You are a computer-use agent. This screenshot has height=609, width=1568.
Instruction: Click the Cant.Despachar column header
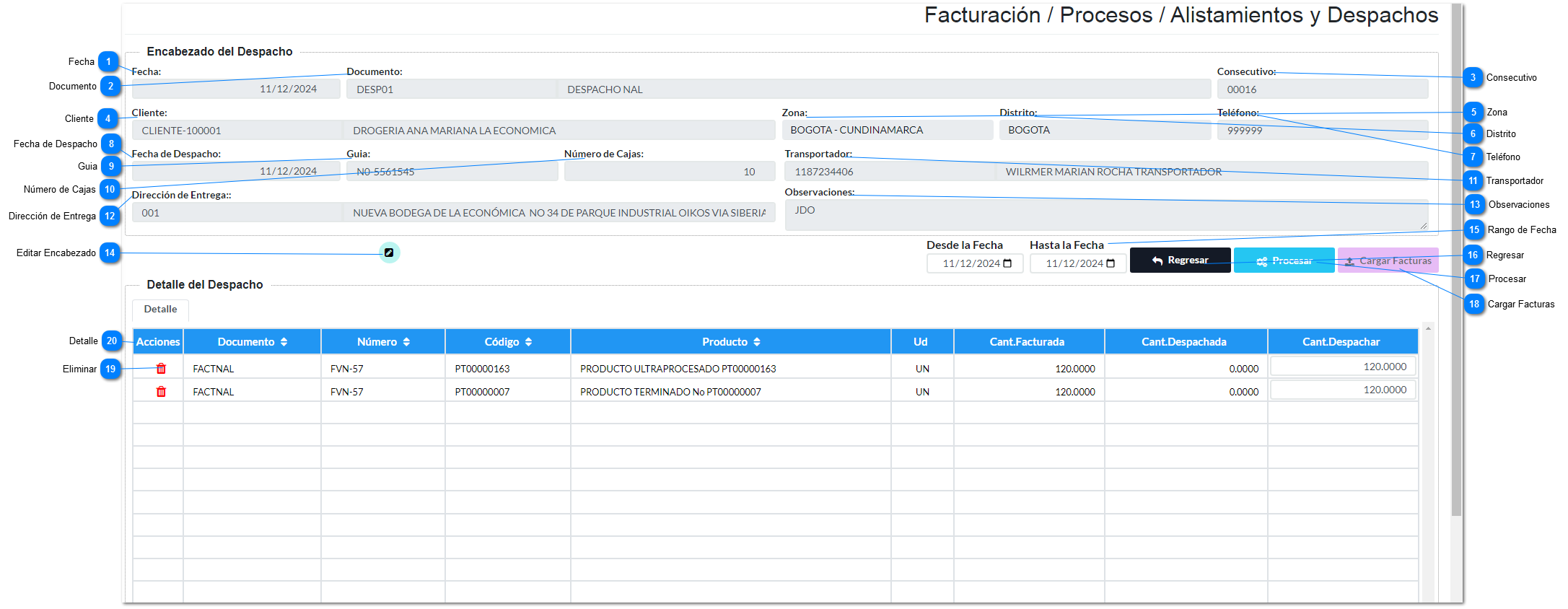coord(1343,342)
